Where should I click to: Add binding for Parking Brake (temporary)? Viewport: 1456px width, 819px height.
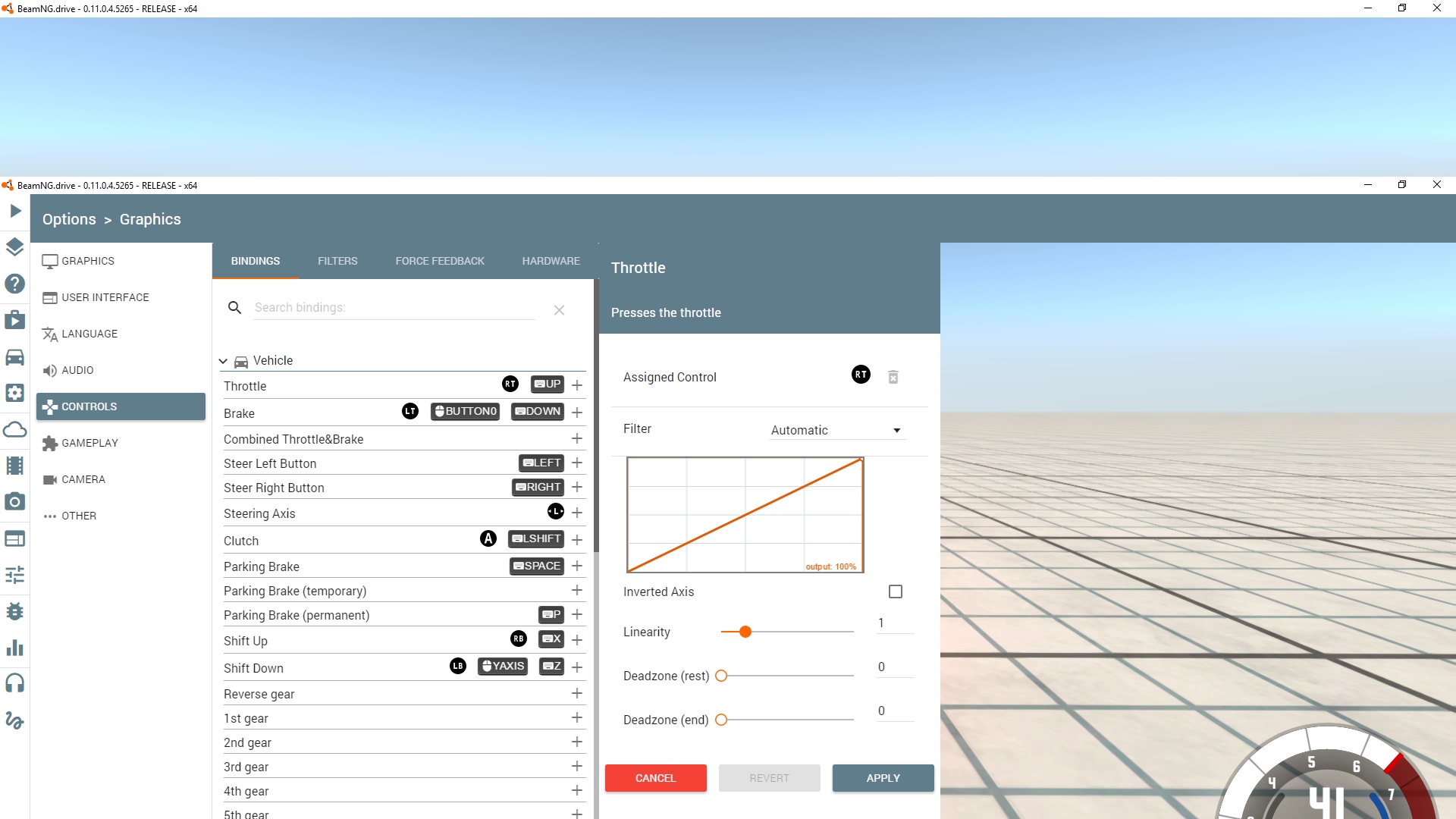coord(577,591)
